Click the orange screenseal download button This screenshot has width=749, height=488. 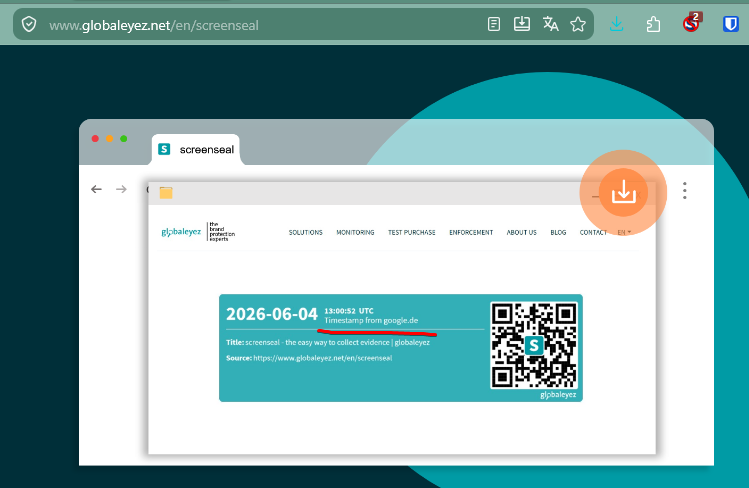[x=623, y=192]
